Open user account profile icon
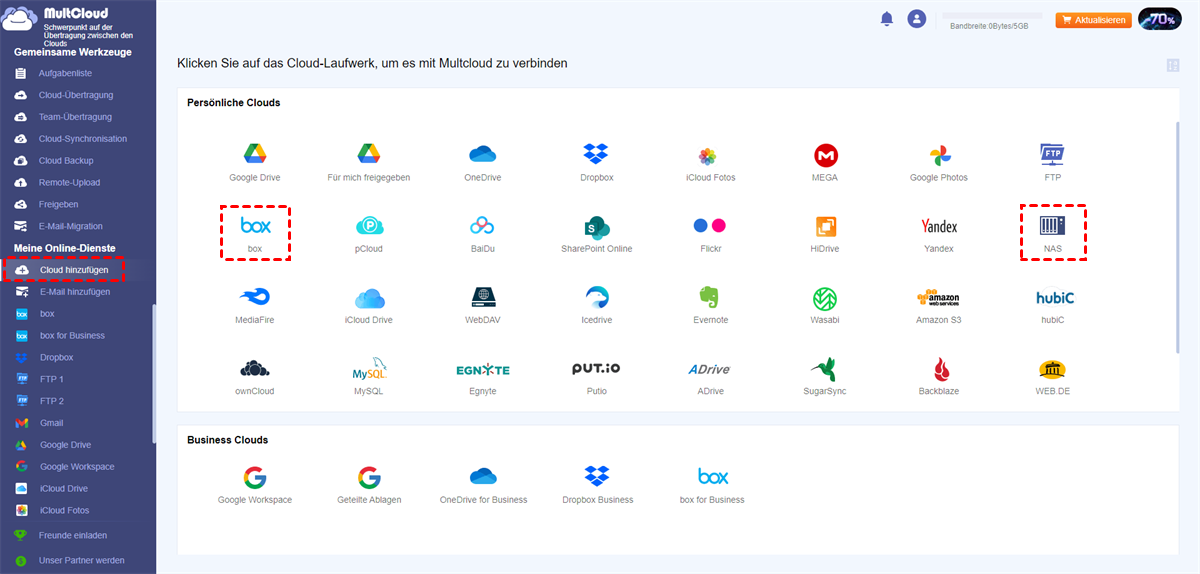 (x=916, y=19)
